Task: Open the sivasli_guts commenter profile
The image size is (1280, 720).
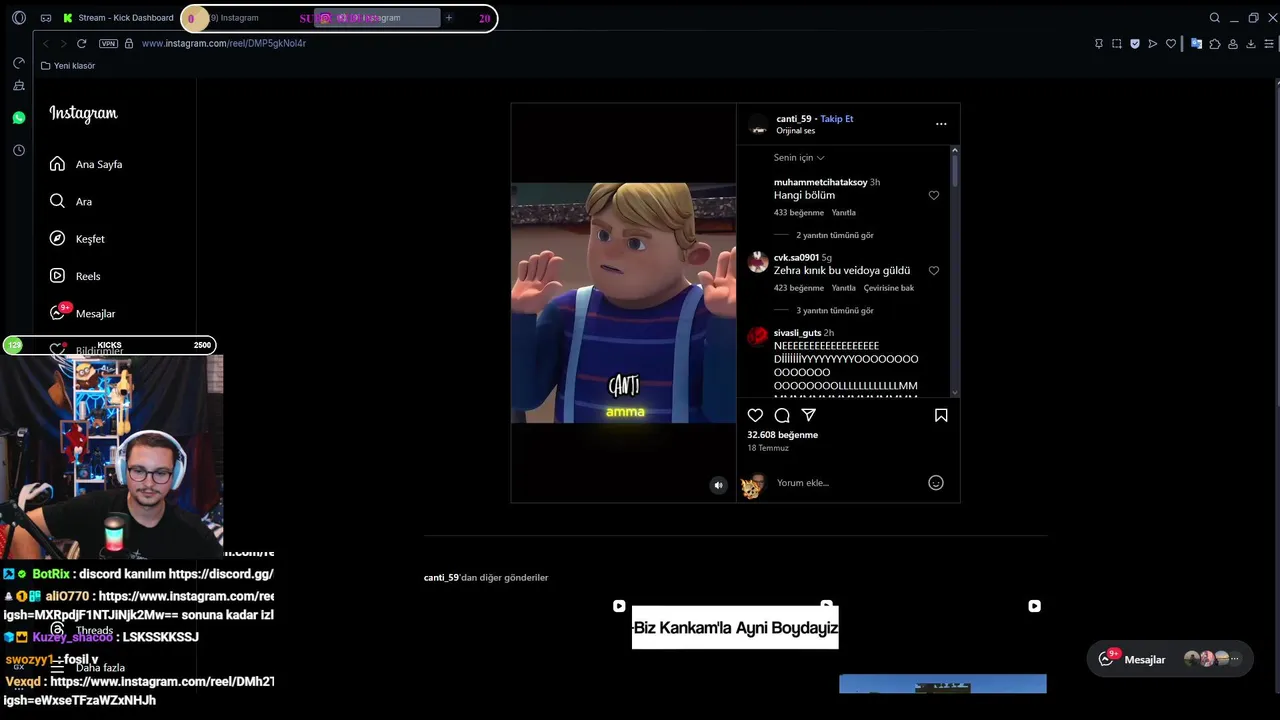Action: pyautogui.click(x=797, y=333)
